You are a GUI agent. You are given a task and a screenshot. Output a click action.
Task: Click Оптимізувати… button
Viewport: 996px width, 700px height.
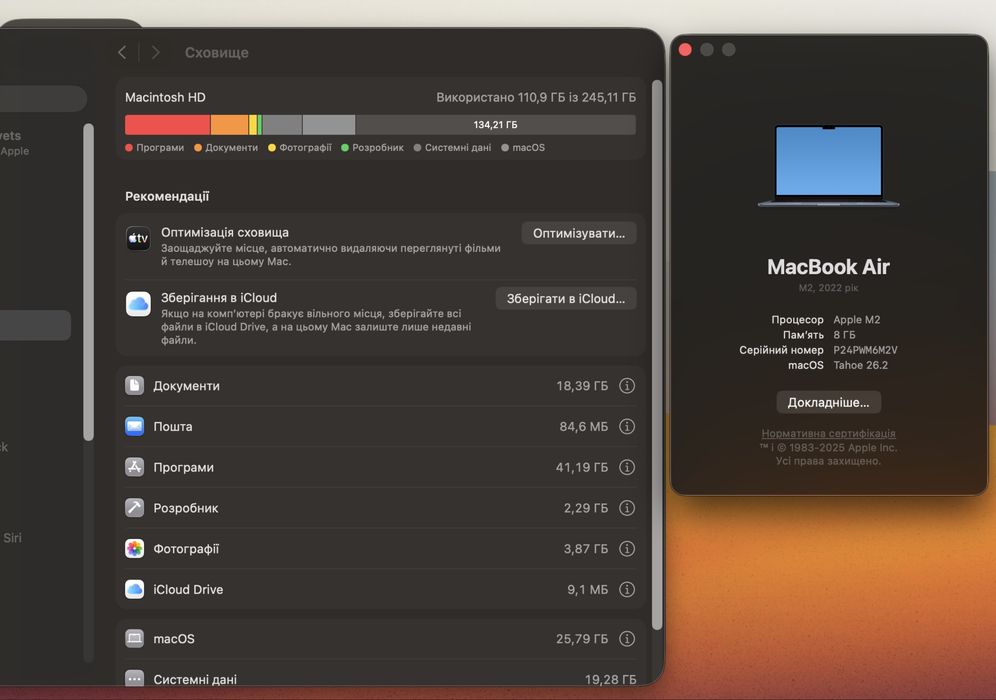point(579,233)
